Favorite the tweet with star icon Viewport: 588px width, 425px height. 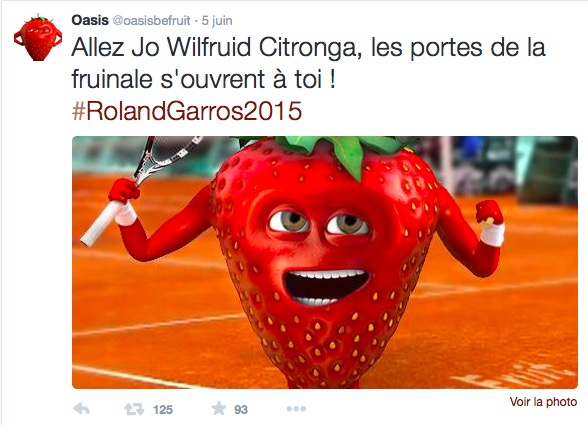pyautogui.click(x=219, y=408)
